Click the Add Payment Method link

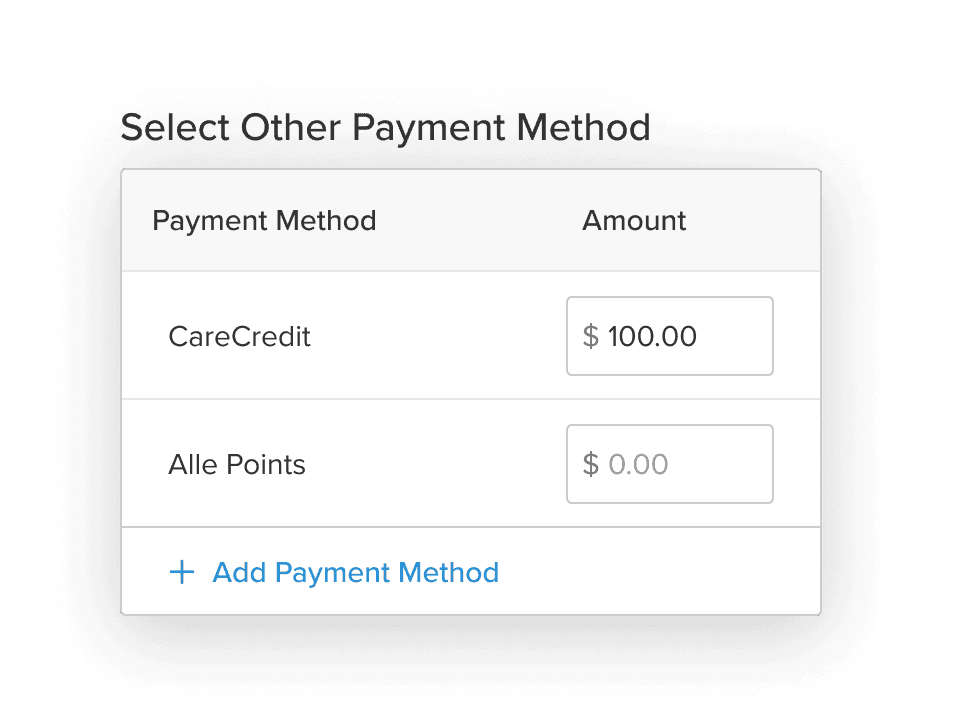(355, 572)
